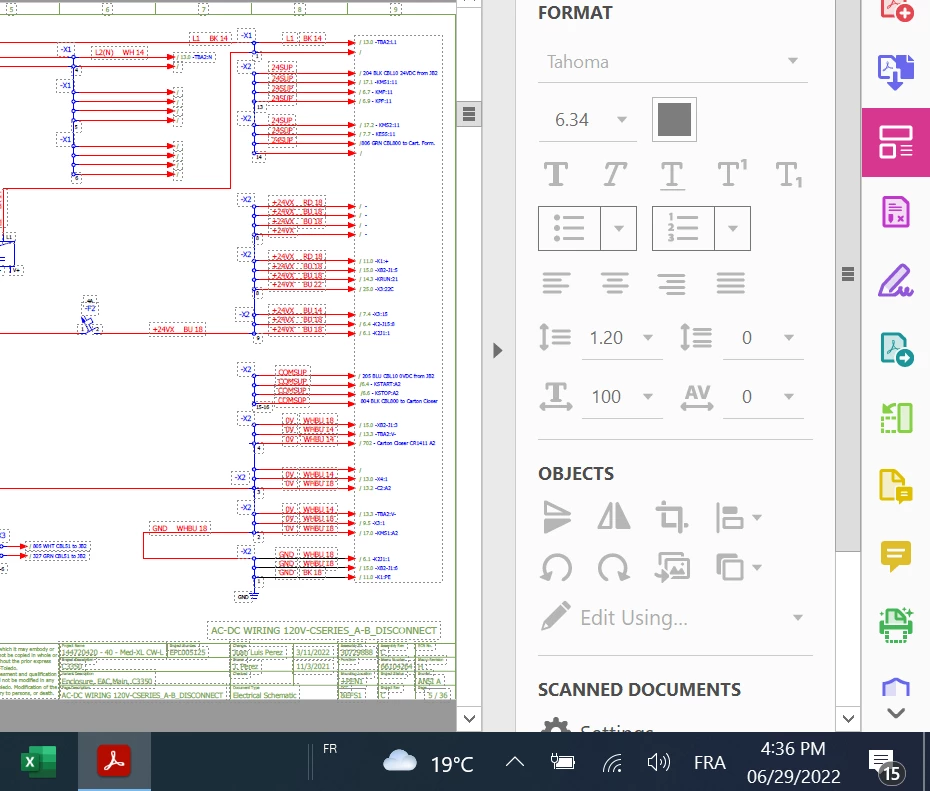This screenshot has height=791, width=930.
Task: Open the Send for Comments tool
Action: click(896, 487)
